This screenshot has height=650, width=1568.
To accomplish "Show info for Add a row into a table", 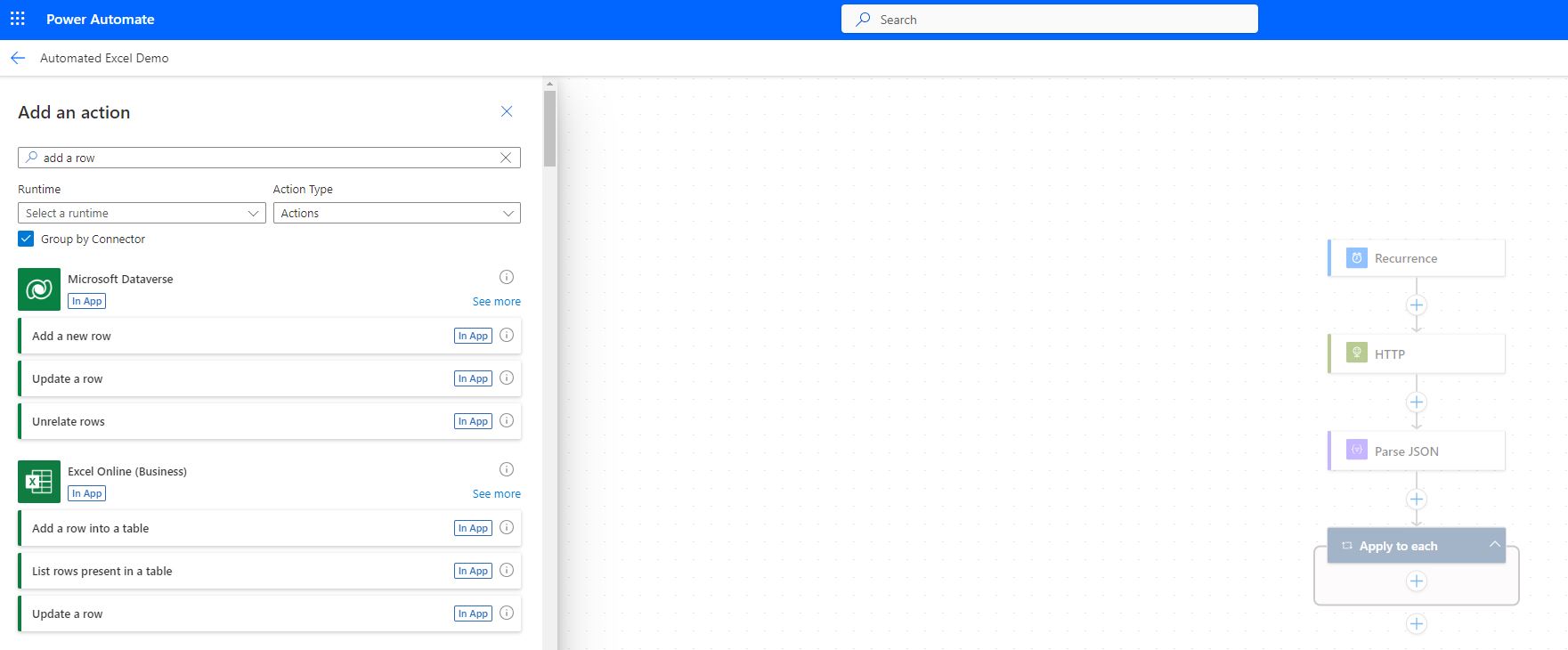I will 507,527.
